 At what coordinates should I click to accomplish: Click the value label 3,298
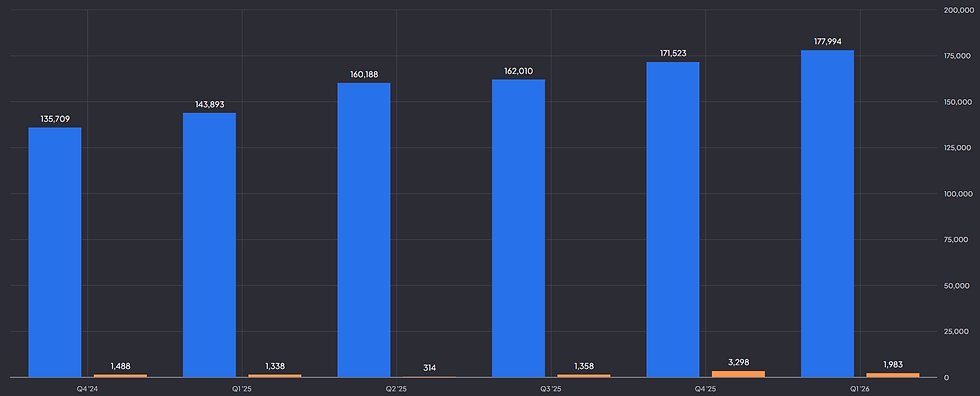coord(738,362)
